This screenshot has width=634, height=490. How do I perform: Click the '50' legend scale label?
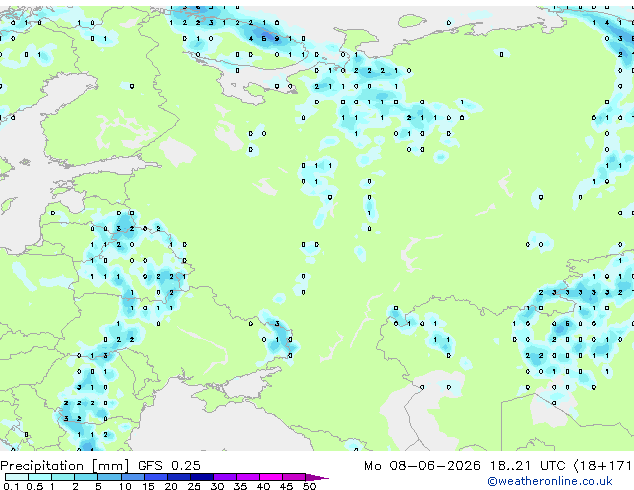[309, 486]
